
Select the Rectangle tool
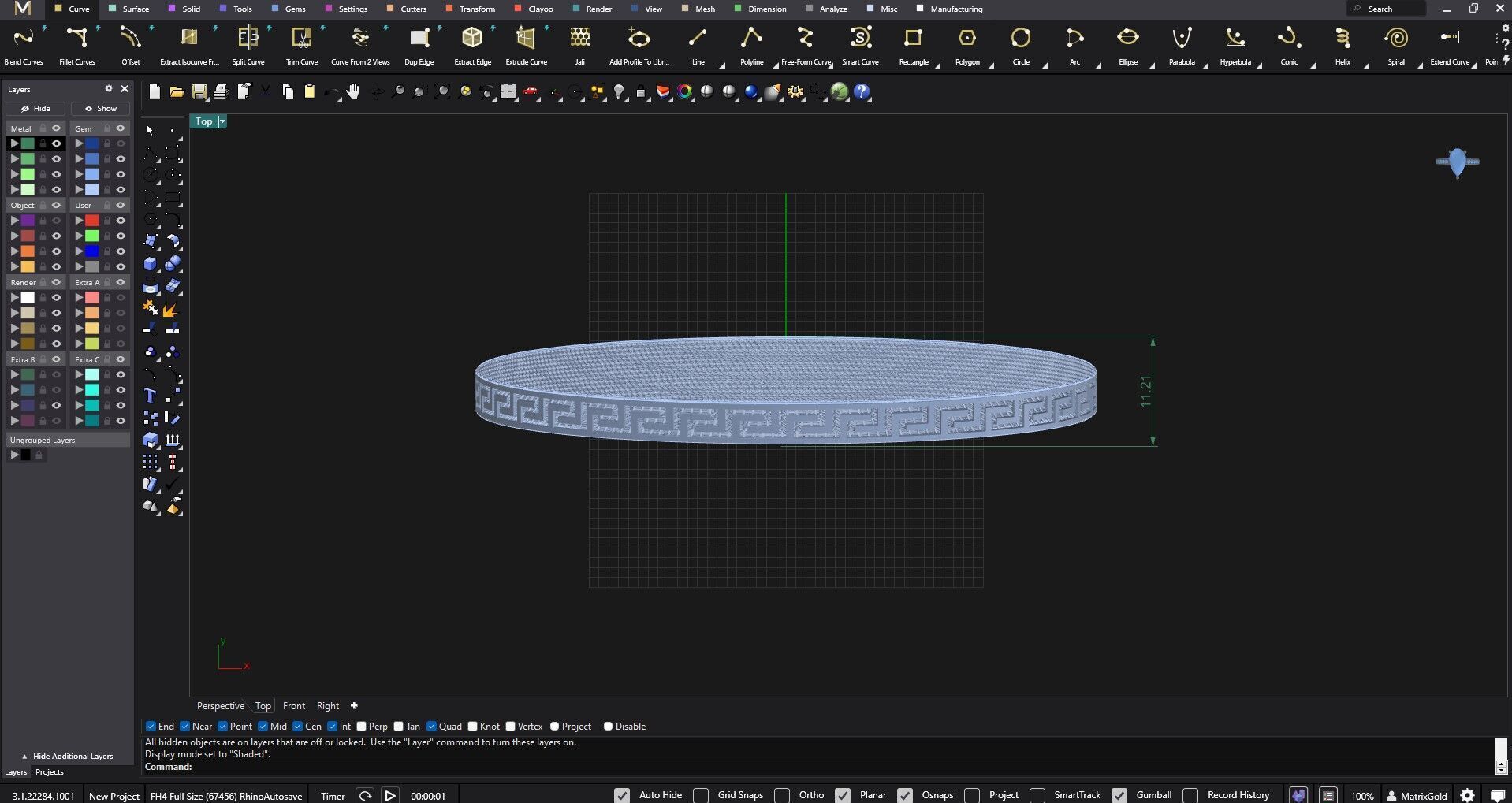click(914, 46)
